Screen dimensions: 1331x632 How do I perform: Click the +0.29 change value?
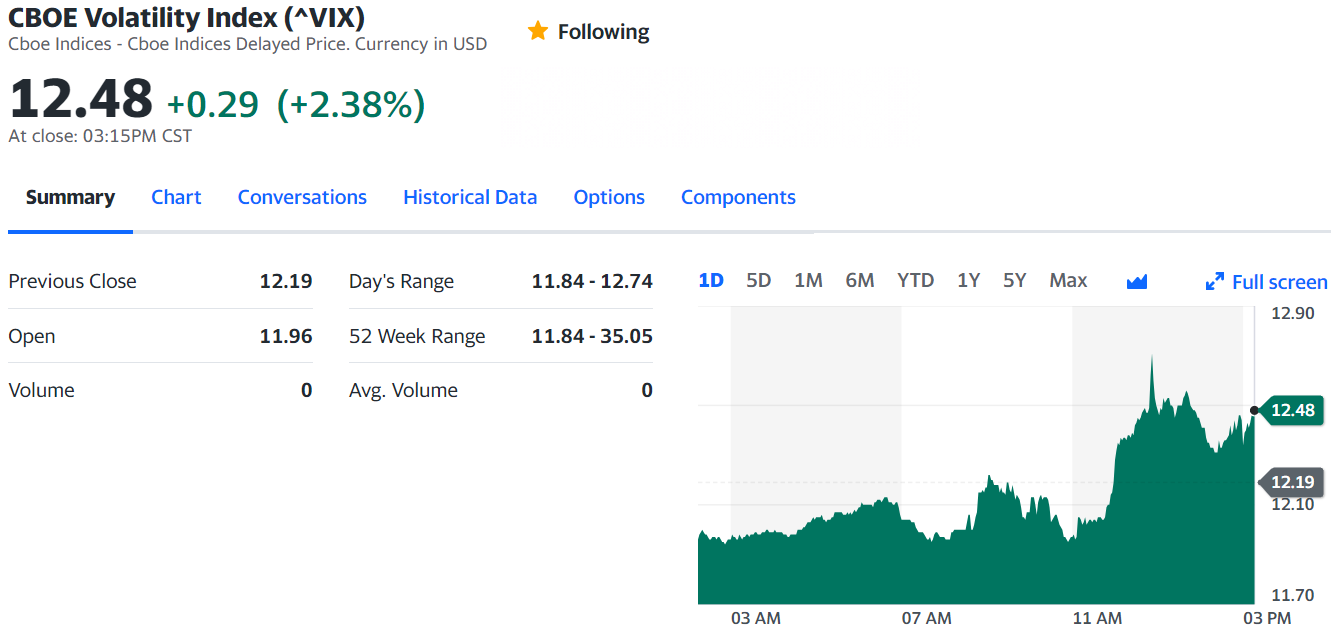tap(212, 104)
